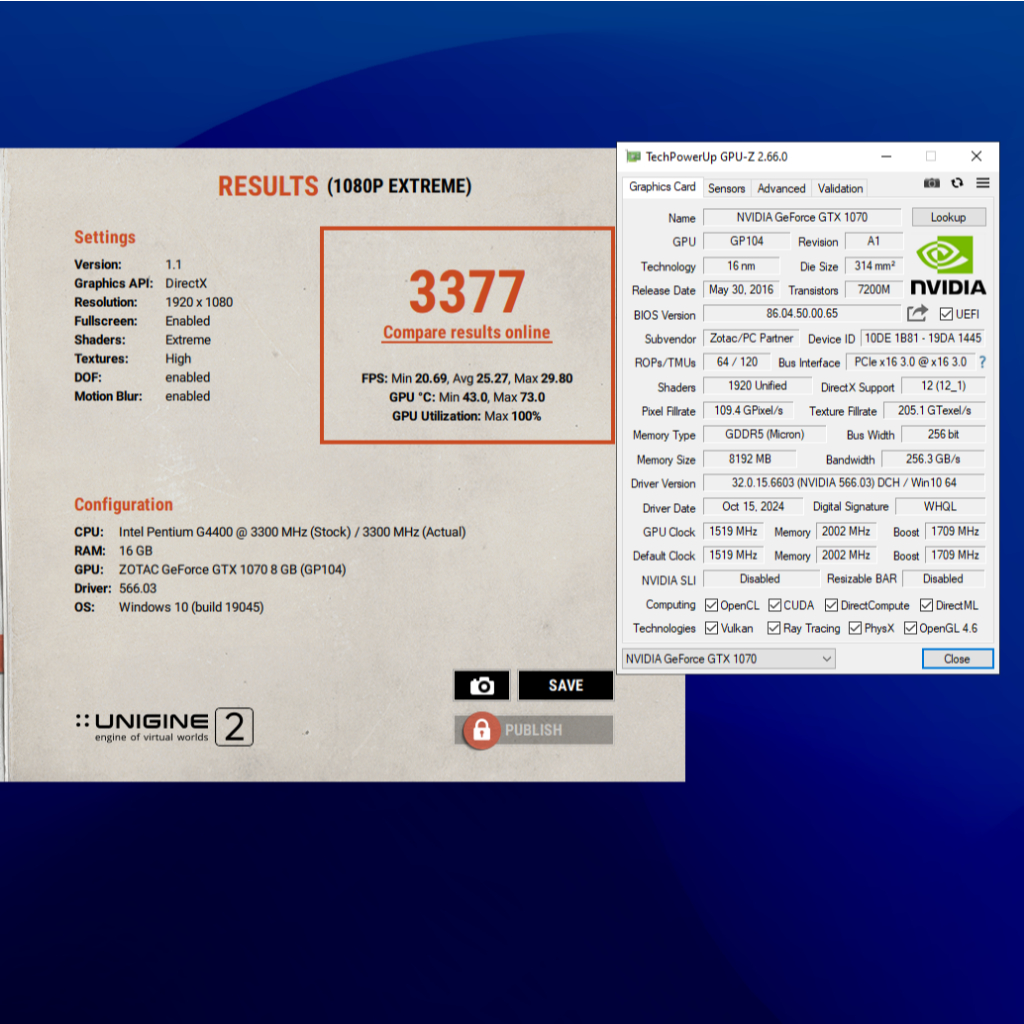Image resolution: width=1024 pixels, height=1024 pixels.
Task: Click Pixel Fillrate 109.4 GPixel/s value
Action: tap(748, 411)
